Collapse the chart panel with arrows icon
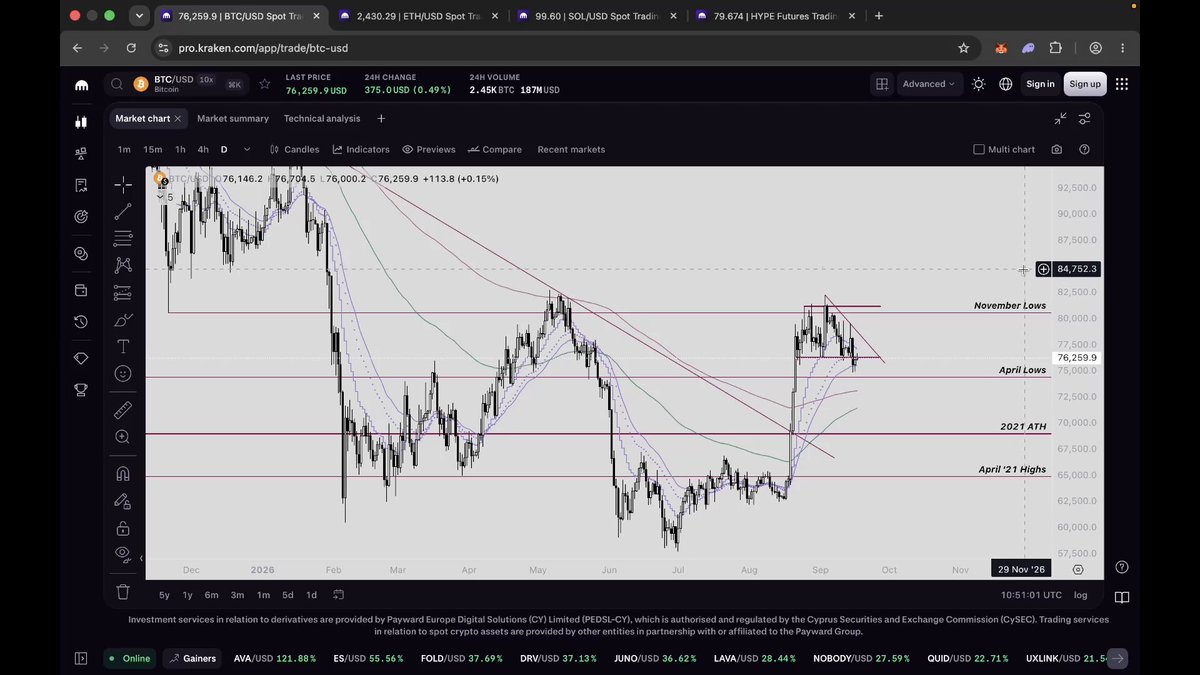The height and width of the screenshot is (675, 1200). [1060, 118]
